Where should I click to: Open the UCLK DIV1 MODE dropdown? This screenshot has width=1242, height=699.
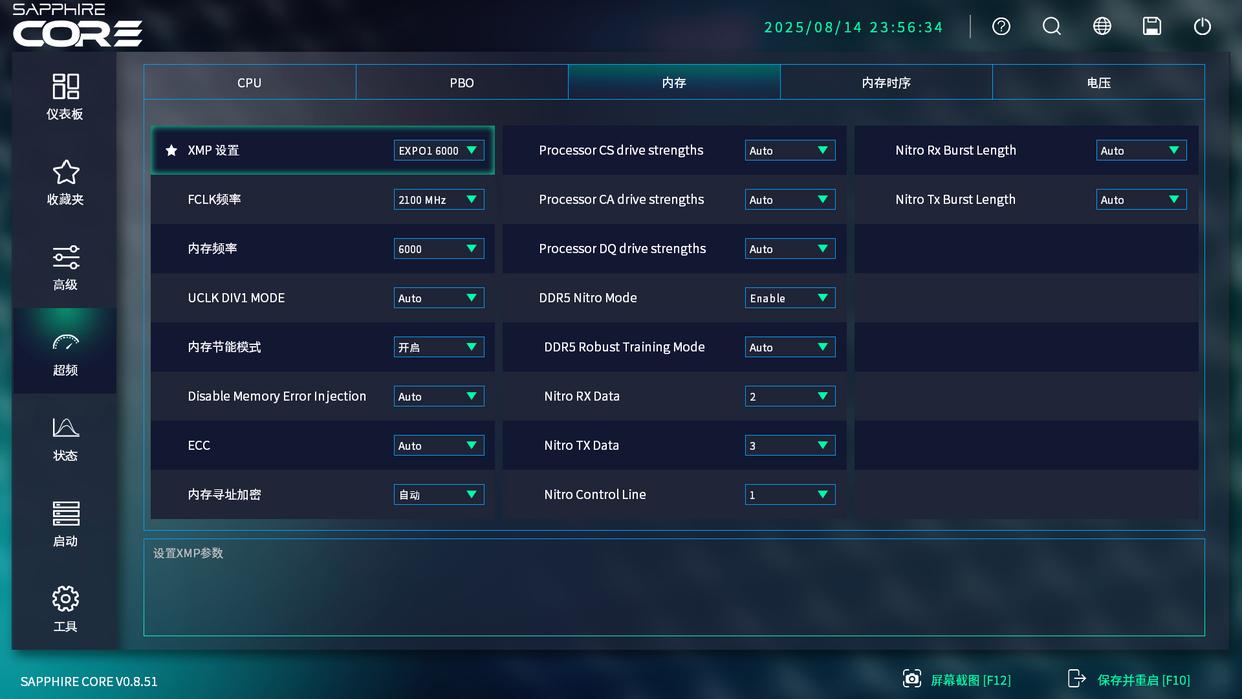439,298
